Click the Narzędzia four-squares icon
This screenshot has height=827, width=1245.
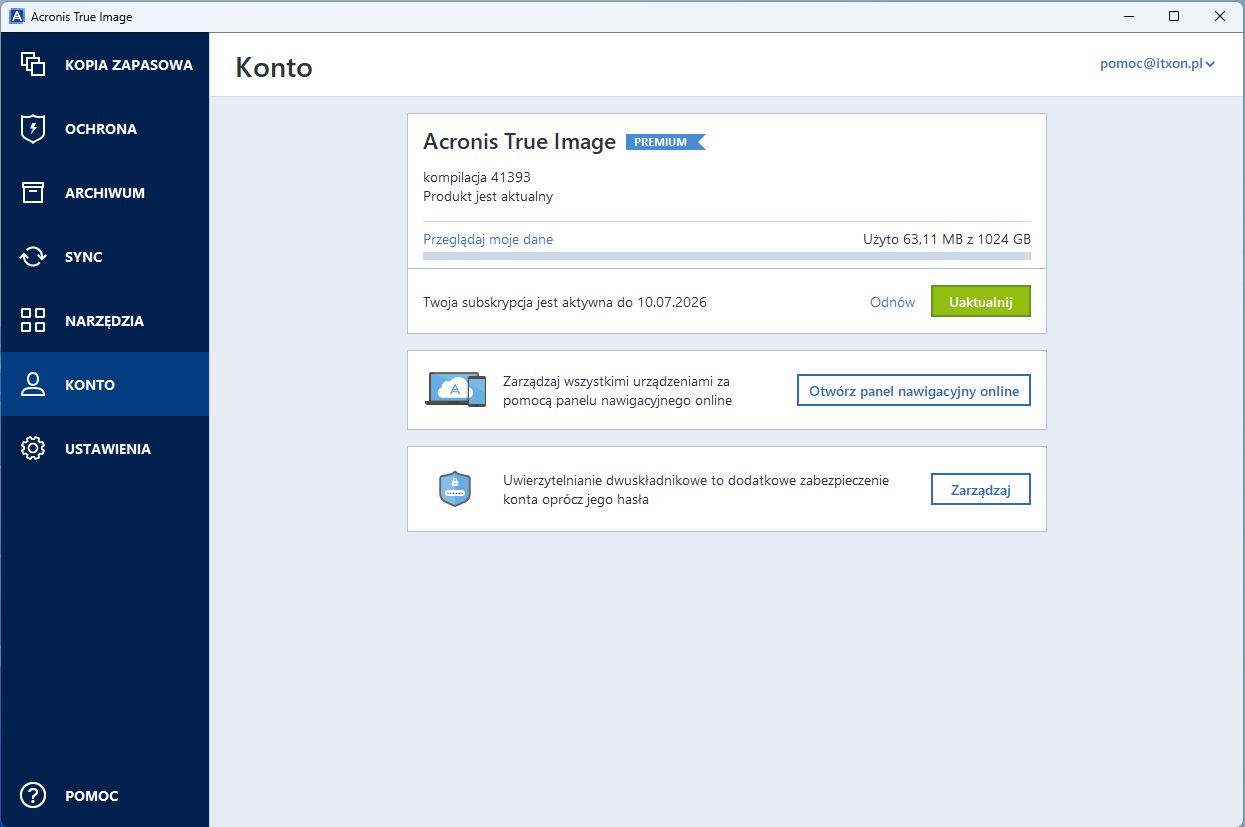[33, 320]
